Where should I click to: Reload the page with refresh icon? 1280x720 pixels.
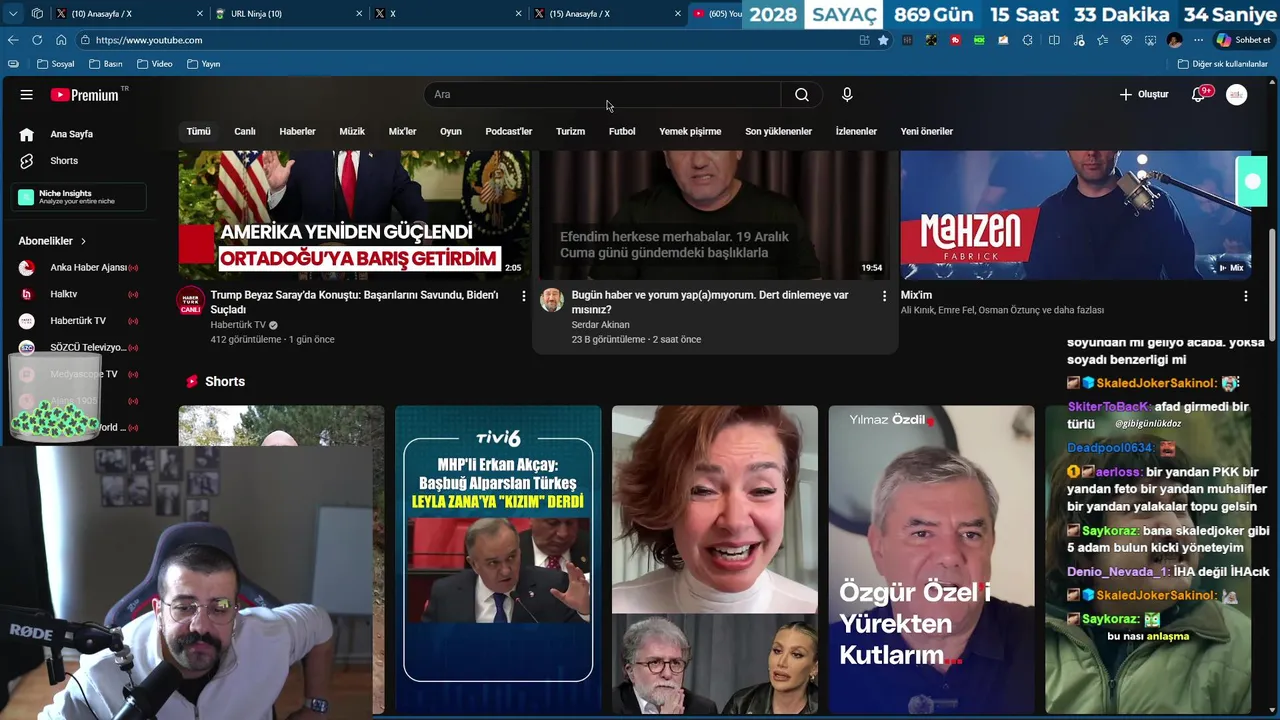tap(37, 40)
